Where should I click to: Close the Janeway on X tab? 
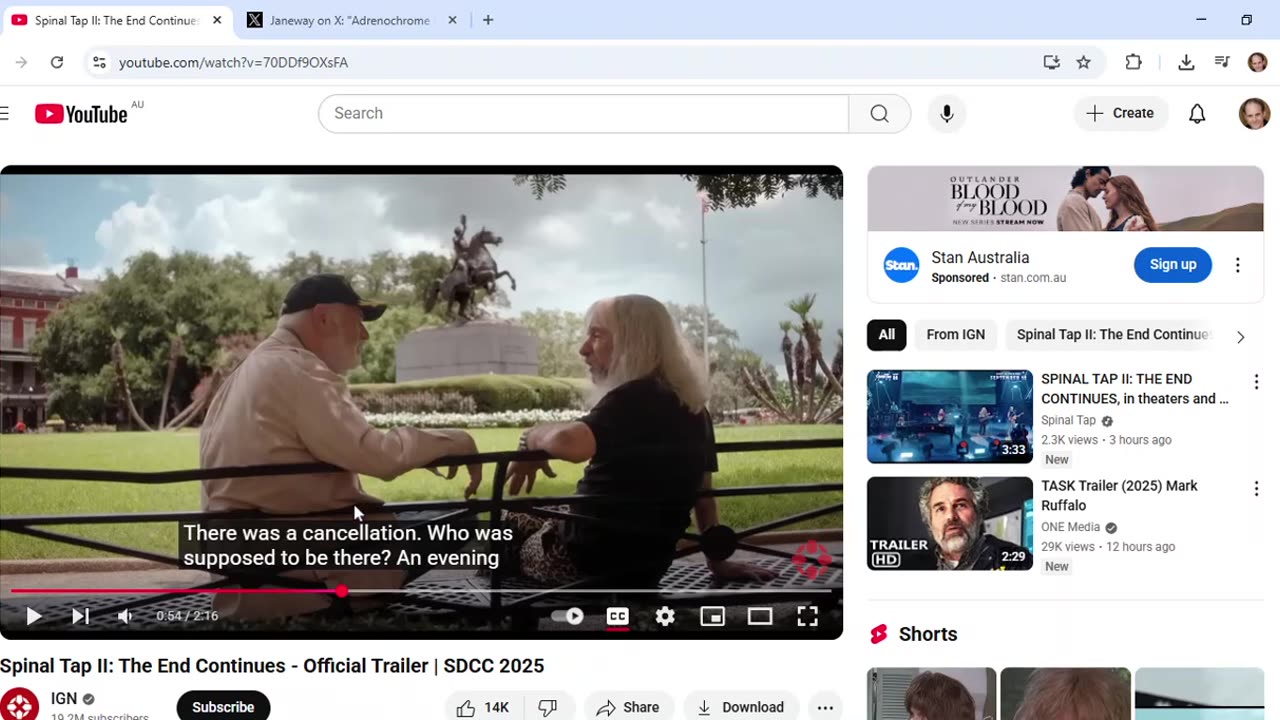coord(452,20)
